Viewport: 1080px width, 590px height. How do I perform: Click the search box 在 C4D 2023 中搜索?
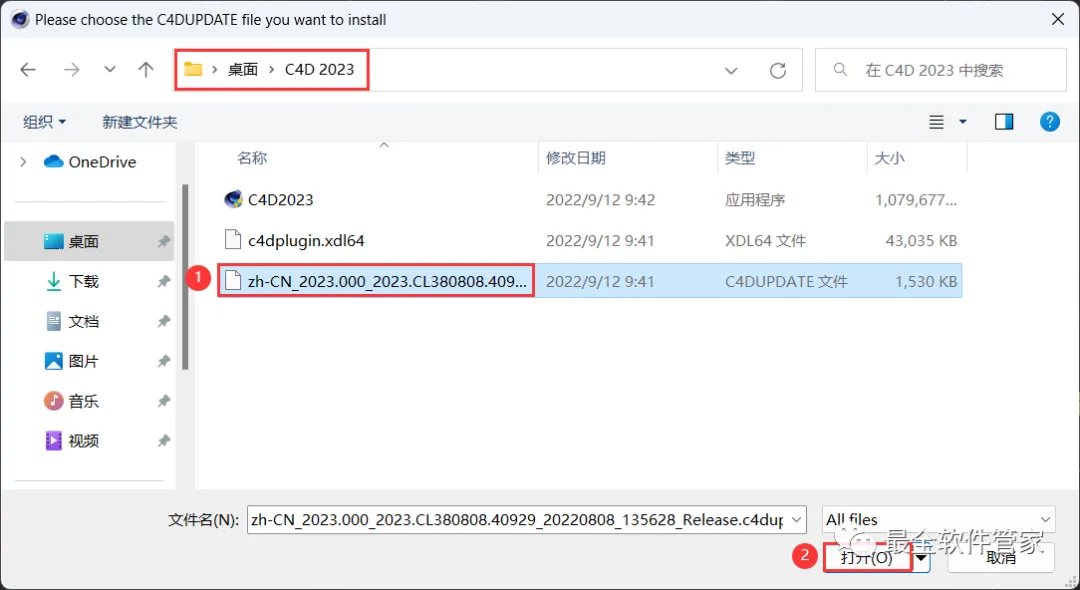click(941, 70)
